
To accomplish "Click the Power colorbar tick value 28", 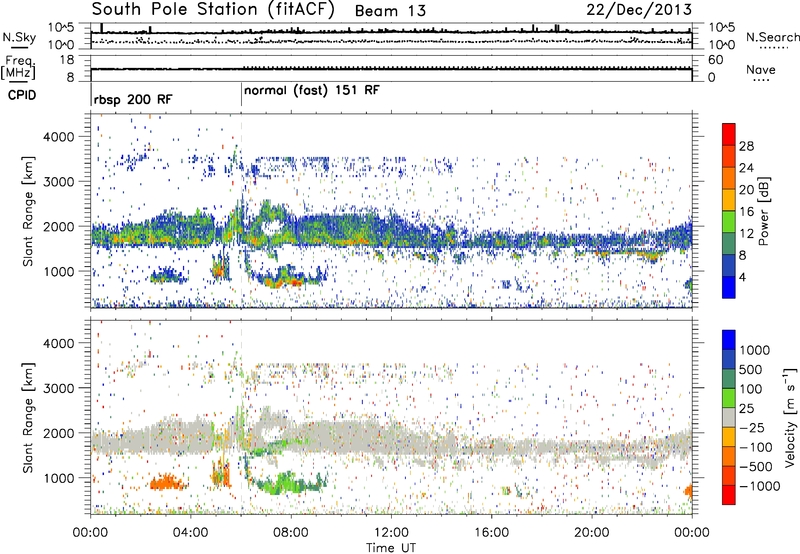I will click(746, 146).
